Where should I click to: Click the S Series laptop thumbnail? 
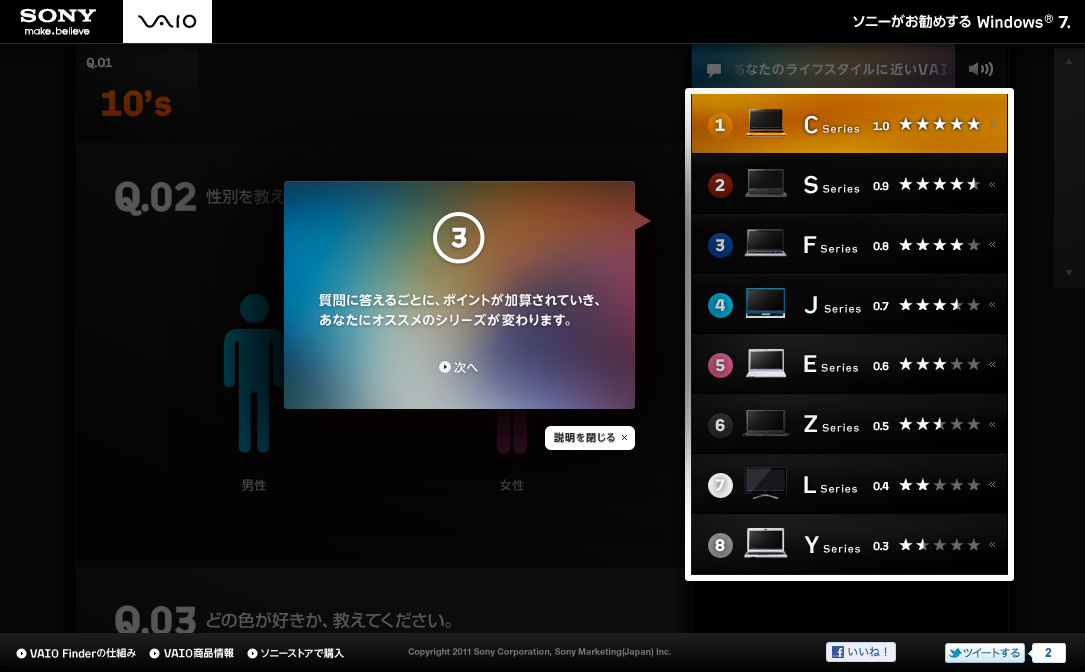point(765,184)
